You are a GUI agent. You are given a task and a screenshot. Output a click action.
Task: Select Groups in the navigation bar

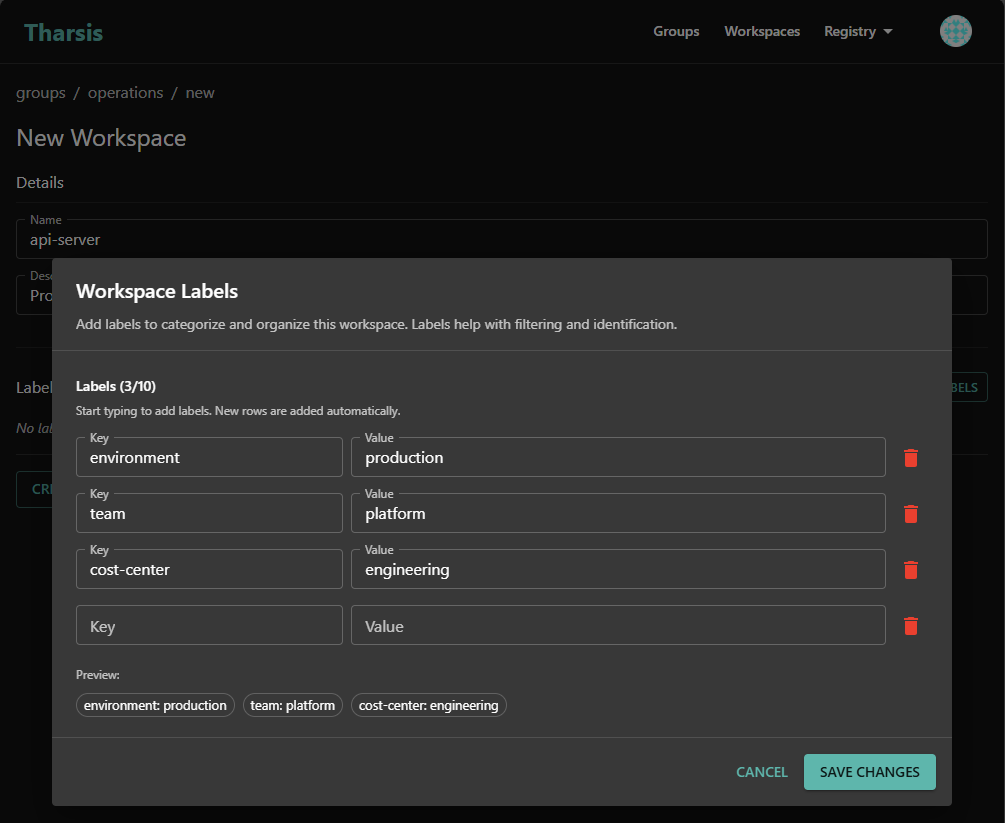(x=676, y=31)
